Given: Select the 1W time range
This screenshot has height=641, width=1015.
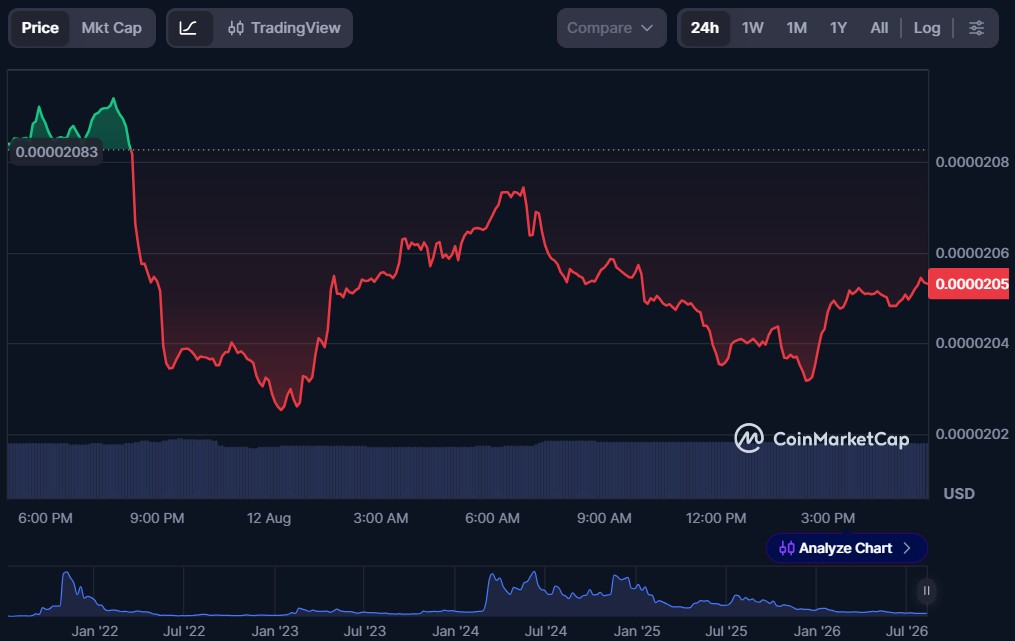Looking at the screenshot, I should [x=752, y=28].
